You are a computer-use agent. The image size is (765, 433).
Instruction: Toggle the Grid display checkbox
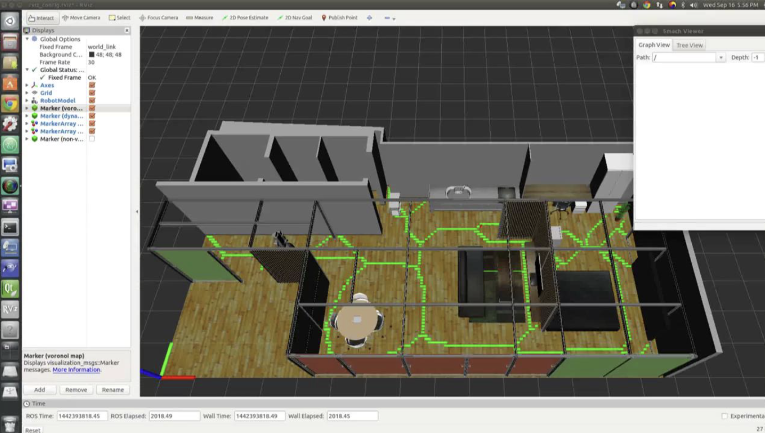(x=92, y=93)
